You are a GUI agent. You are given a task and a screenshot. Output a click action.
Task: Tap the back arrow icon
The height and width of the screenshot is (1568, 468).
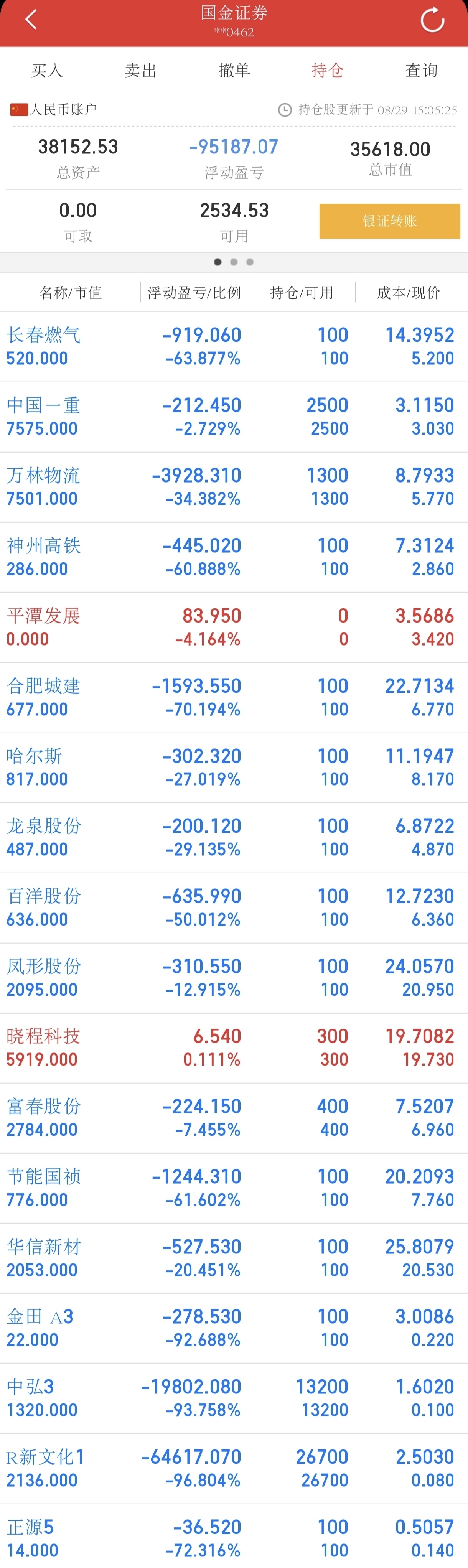[x=31, y=20]
